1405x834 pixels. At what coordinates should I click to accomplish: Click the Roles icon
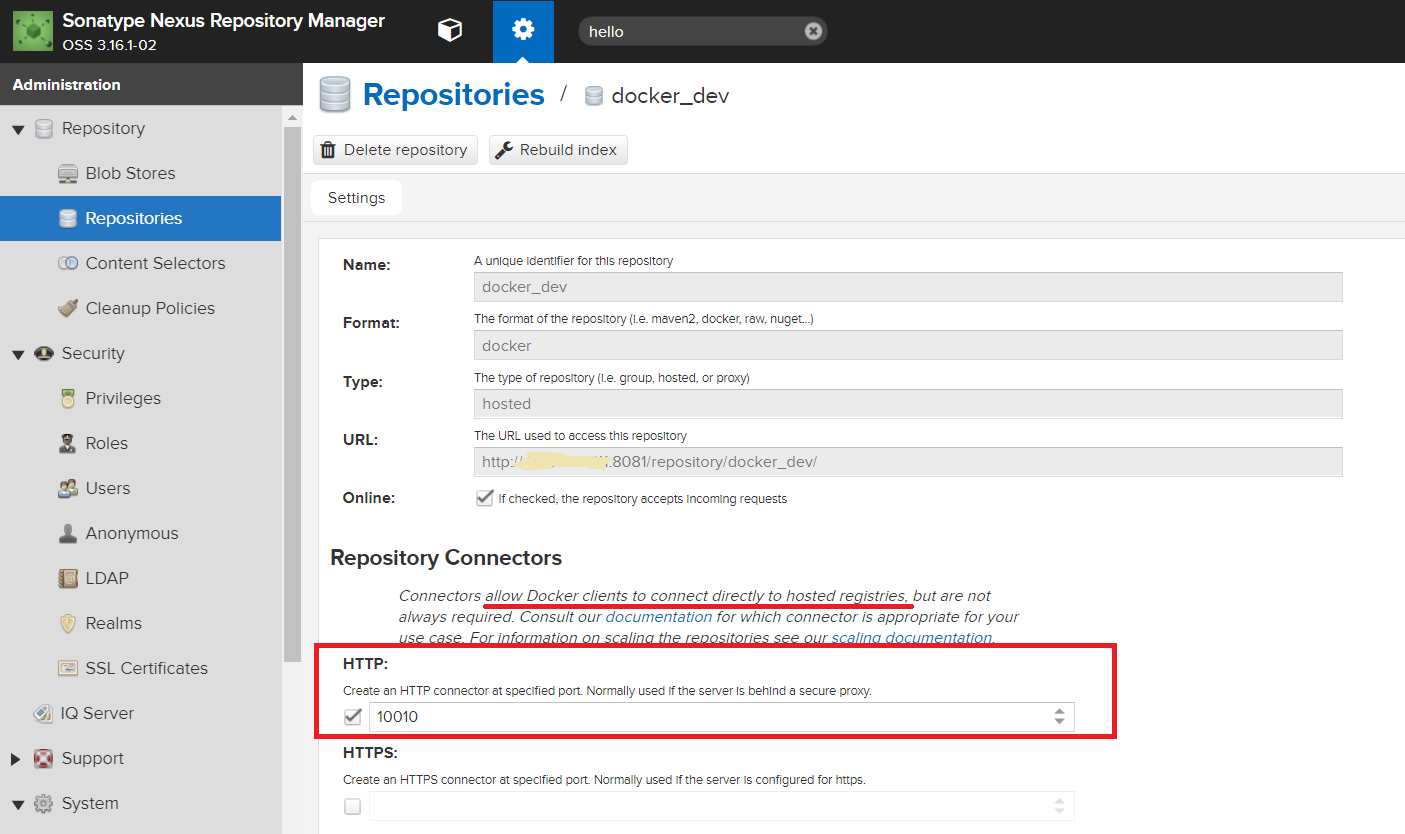pyautogui.click(x=68, y=443)
